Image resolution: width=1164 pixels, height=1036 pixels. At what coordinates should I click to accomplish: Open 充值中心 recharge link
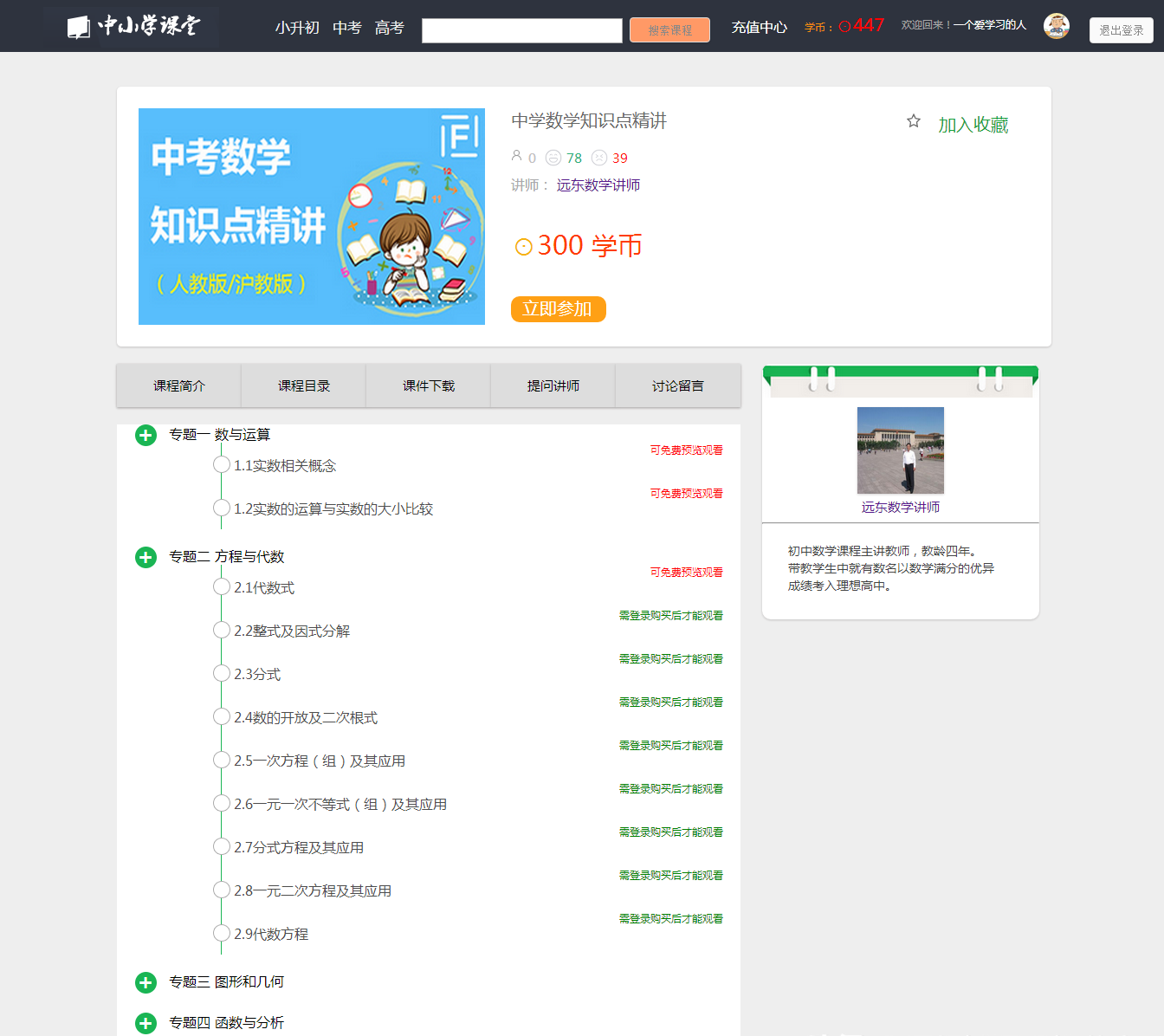click(760, 28)
